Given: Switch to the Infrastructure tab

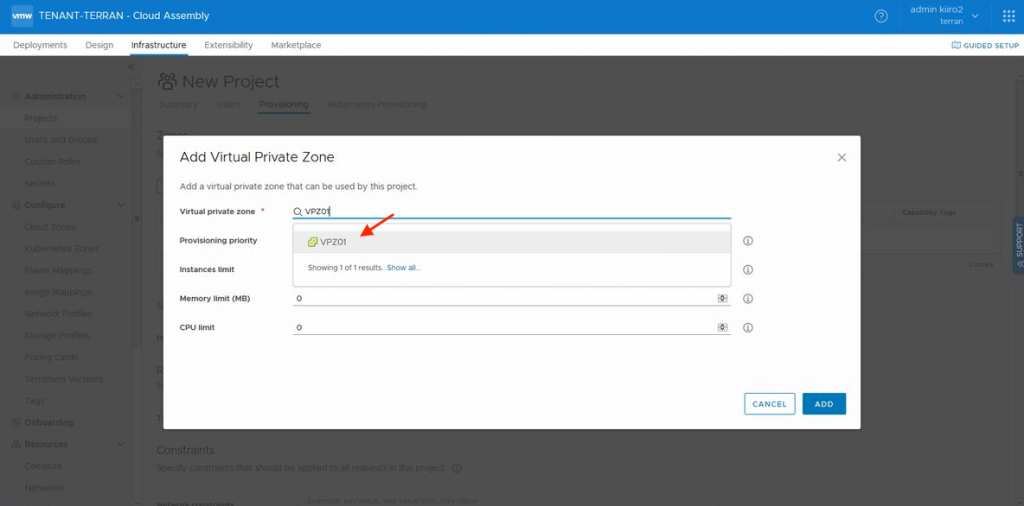Looking at the screenshot, I should tap(159, 45).
